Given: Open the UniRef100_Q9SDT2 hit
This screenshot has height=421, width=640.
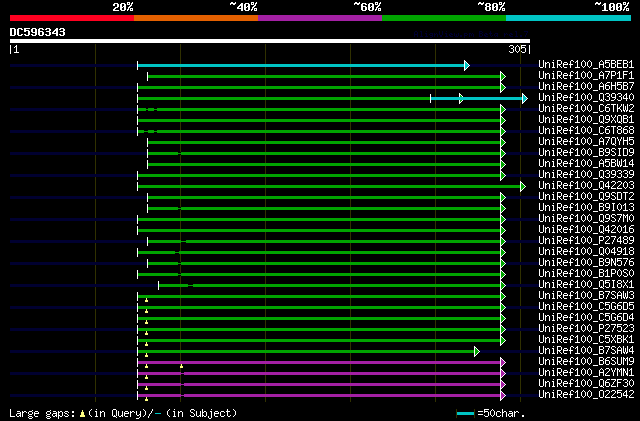Looking at the screenshot, I should coord(586,197).
